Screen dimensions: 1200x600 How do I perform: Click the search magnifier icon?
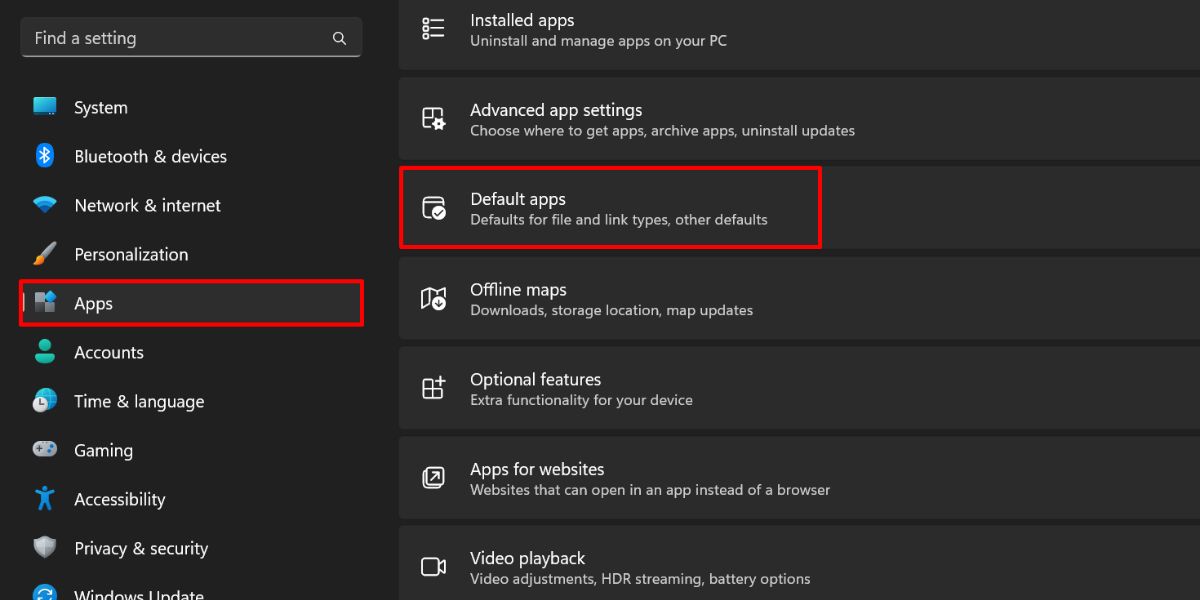pyautogui.click(x=339, y=37)
